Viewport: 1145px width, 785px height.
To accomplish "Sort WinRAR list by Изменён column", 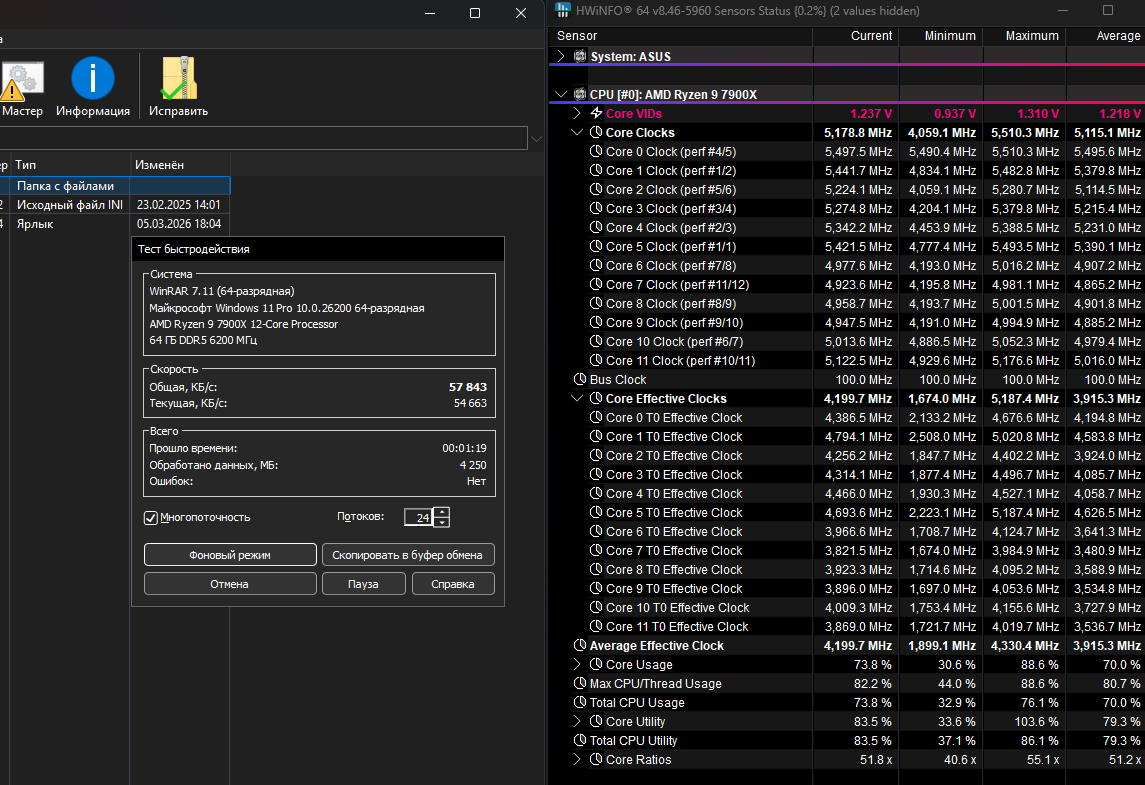I will [x=180, y=165].
